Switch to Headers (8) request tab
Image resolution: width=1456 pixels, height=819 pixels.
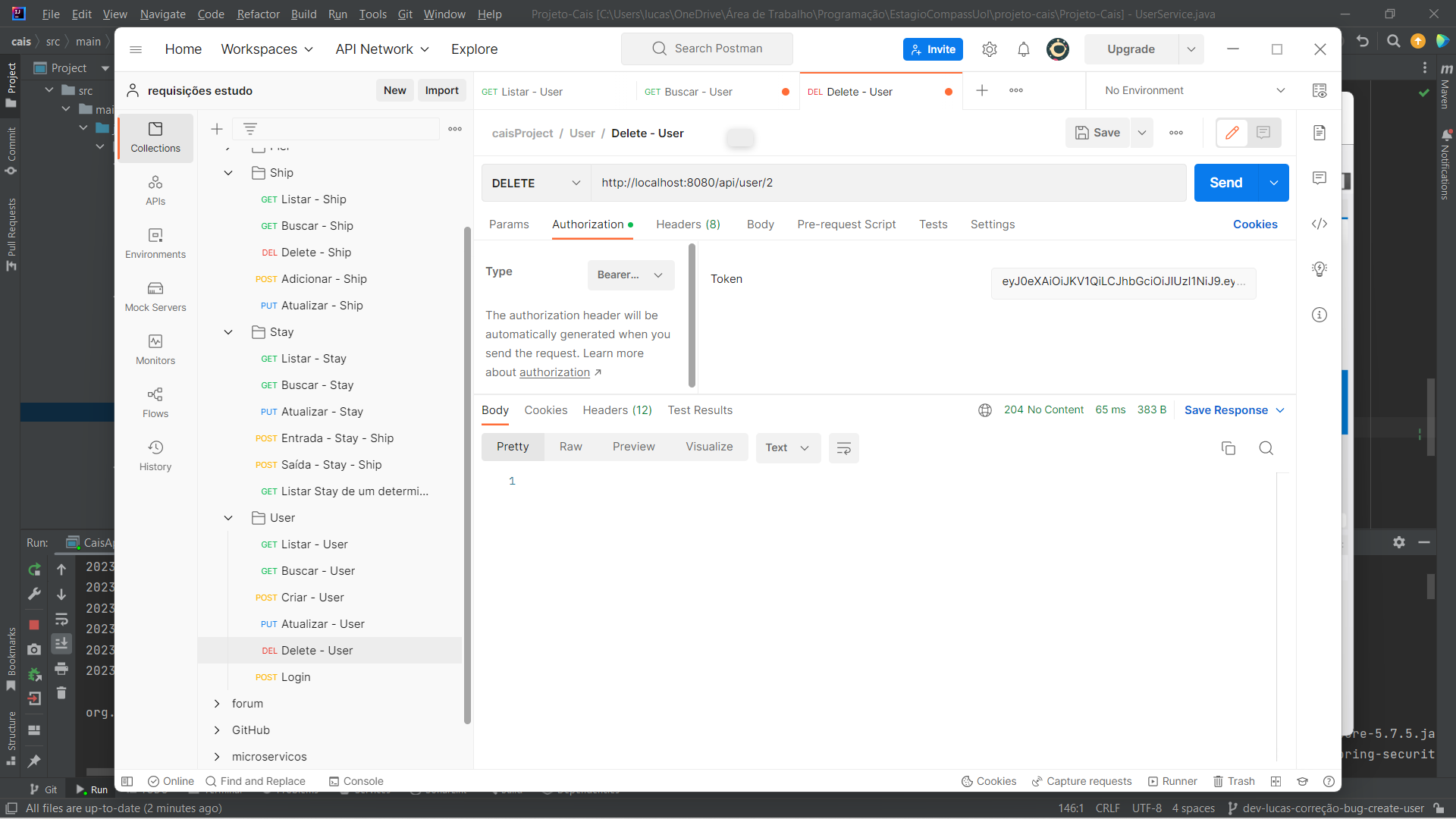tap(688, 224)
